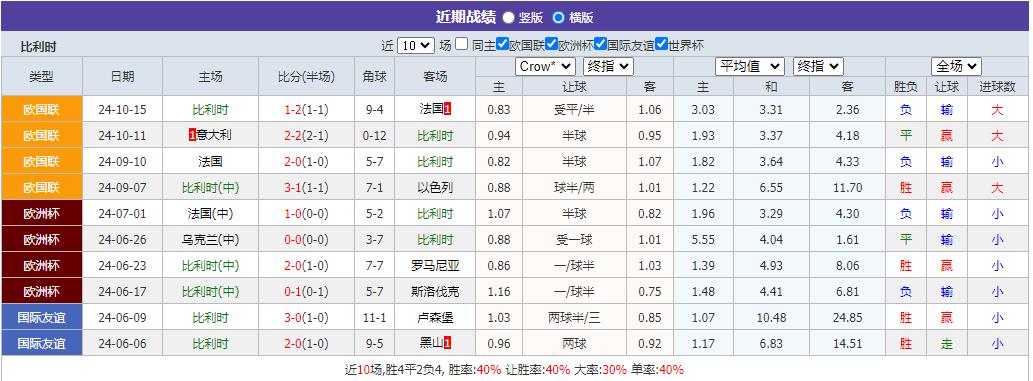This screenshot has height=381, width=1033.
Task: Click the 0-0(0-0) score link
Action: click(x=306, y=240)
